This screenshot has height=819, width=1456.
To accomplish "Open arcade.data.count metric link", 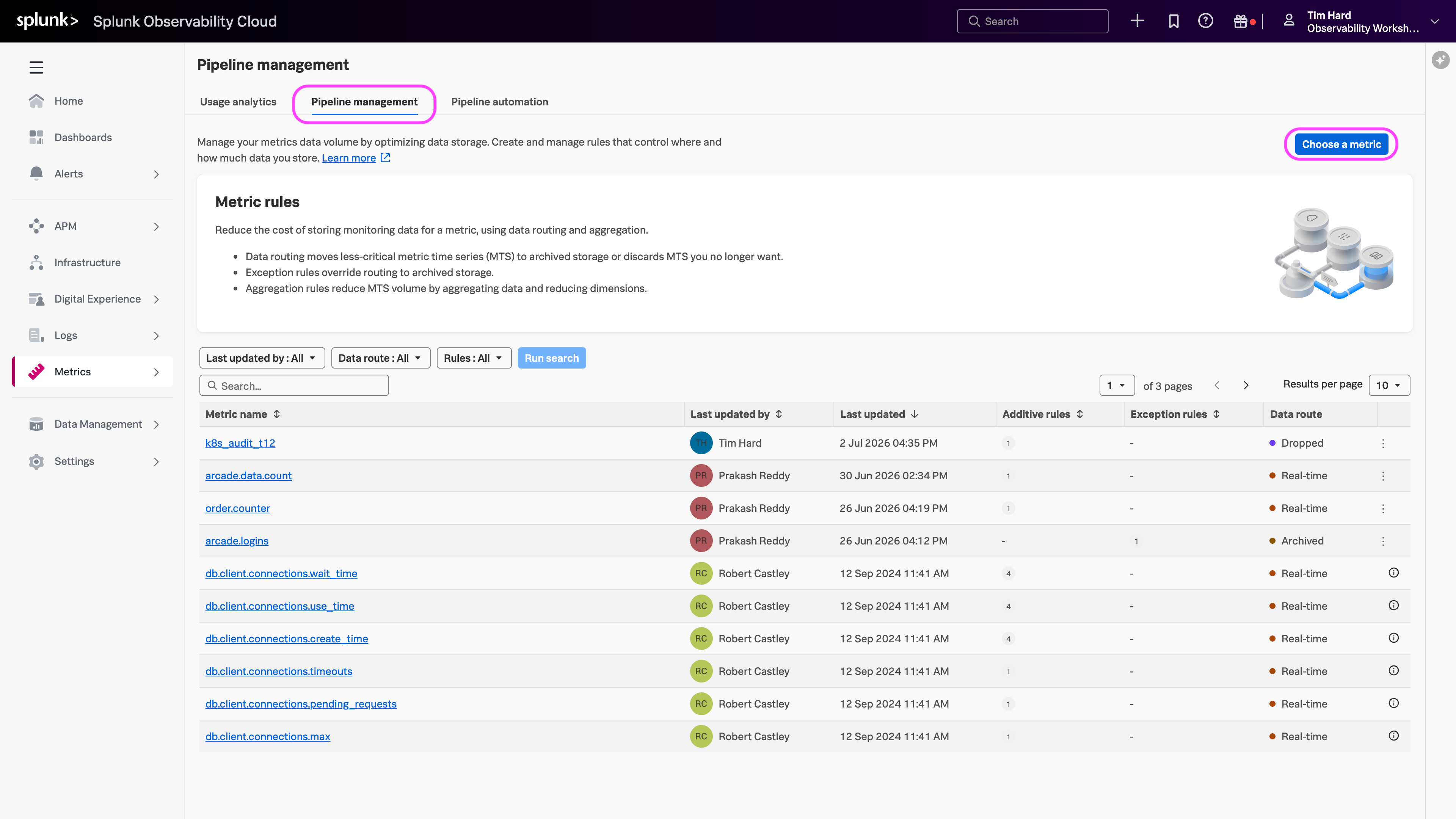I will click(249, 476).
